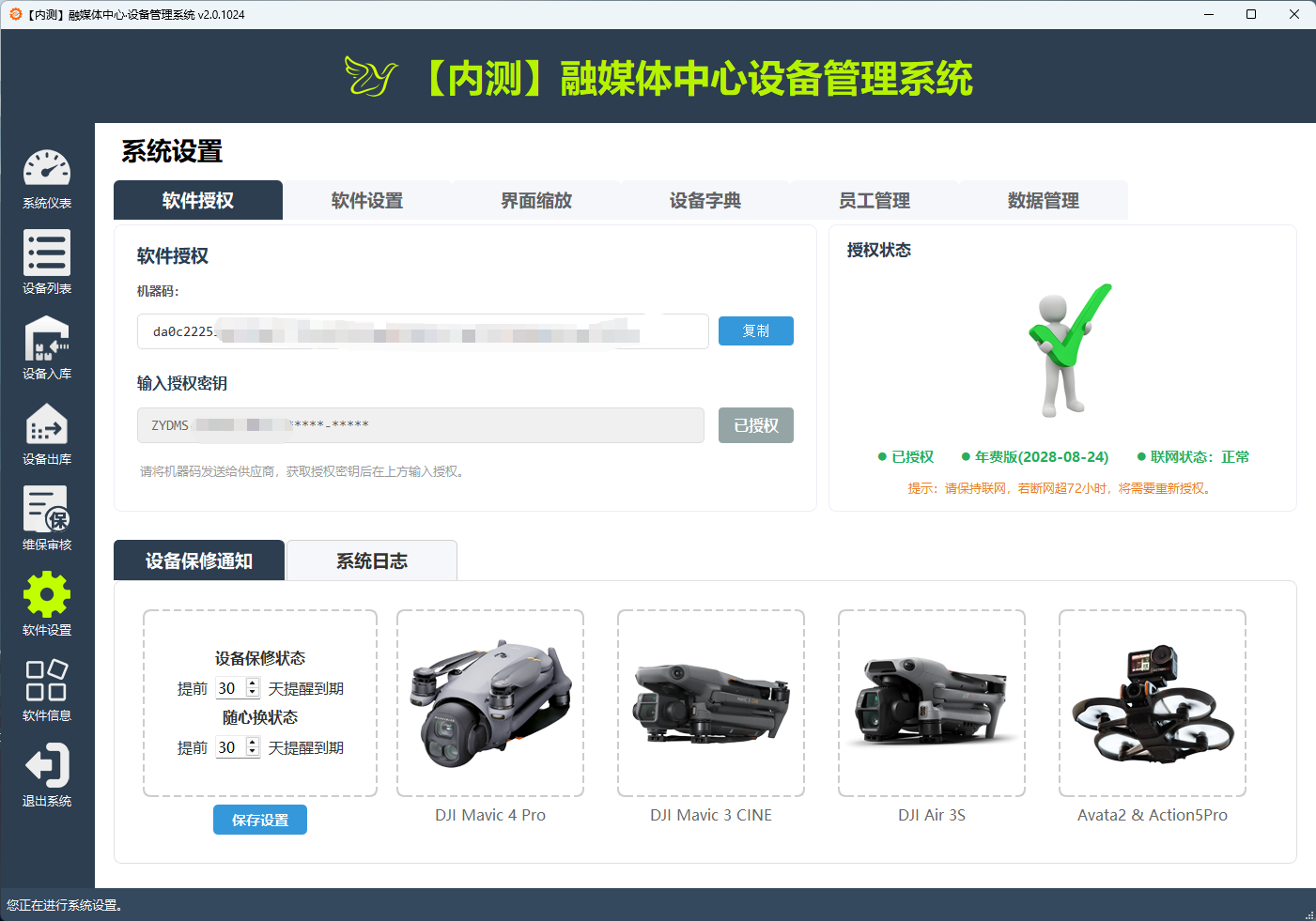
Task: Switch to the 软件授权 tab
Action: [198, 200]
